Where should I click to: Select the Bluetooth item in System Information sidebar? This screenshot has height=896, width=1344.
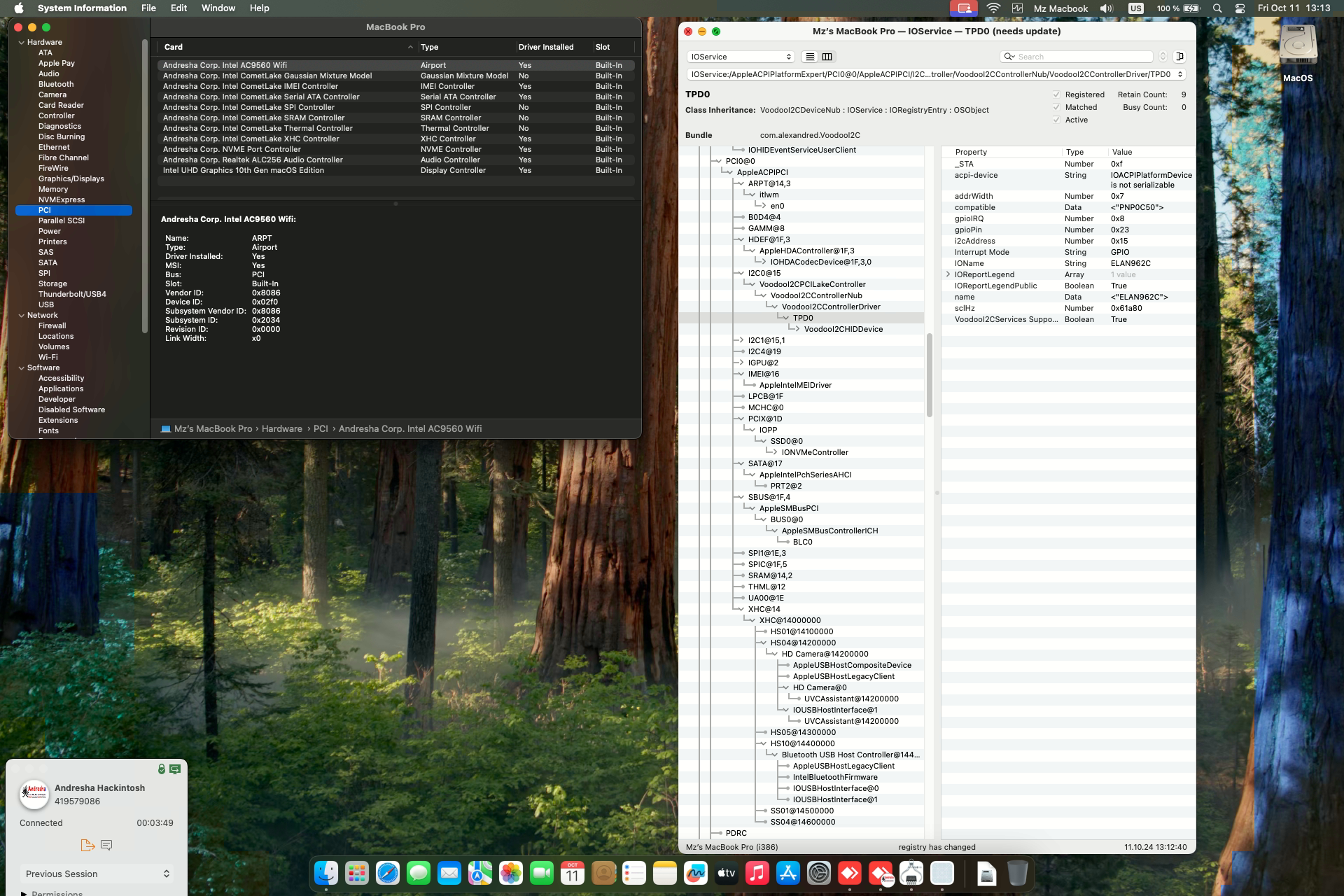pos(56,85)
